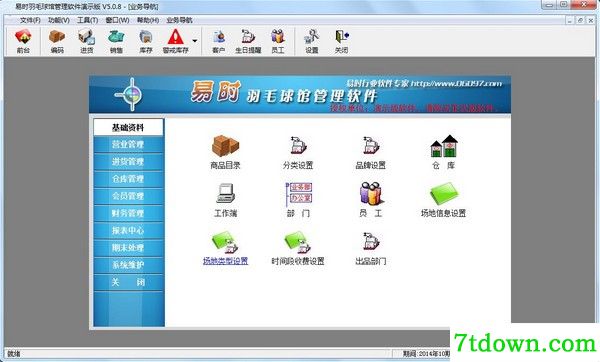Image resolution: width=600 pixels, height=362 pixels.
Task: Open the 商品目录 boxes icon
Action: click(225, 146)
